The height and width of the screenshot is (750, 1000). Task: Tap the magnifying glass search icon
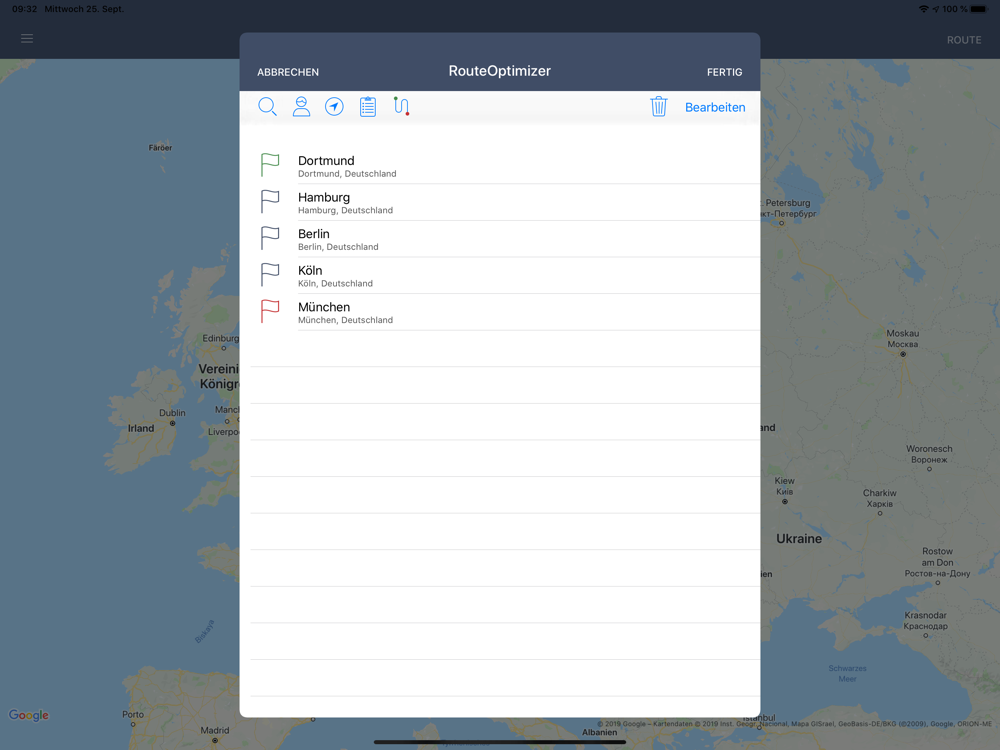tap(267, 107)
